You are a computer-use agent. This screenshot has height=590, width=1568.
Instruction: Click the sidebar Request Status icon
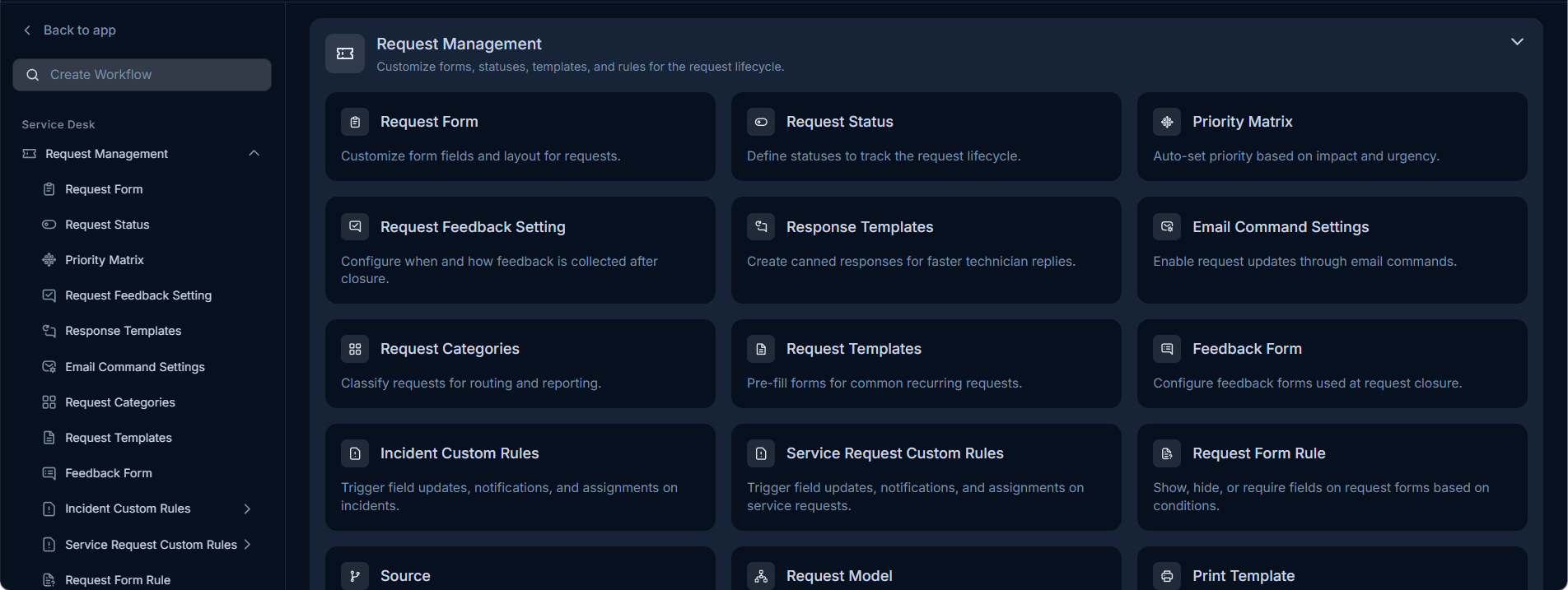click(49, 225)
